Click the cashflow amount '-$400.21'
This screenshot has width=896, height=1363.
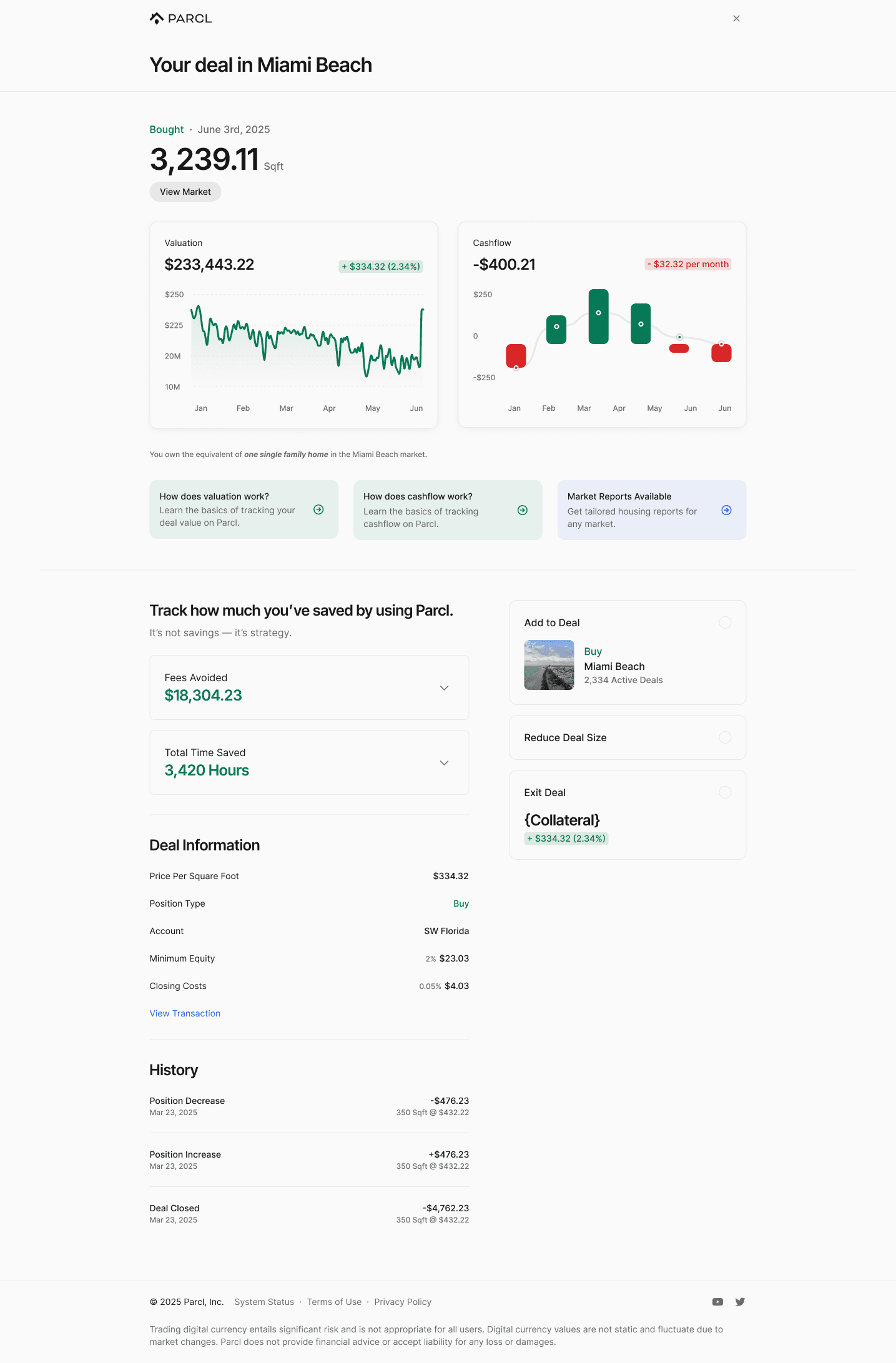504,265
